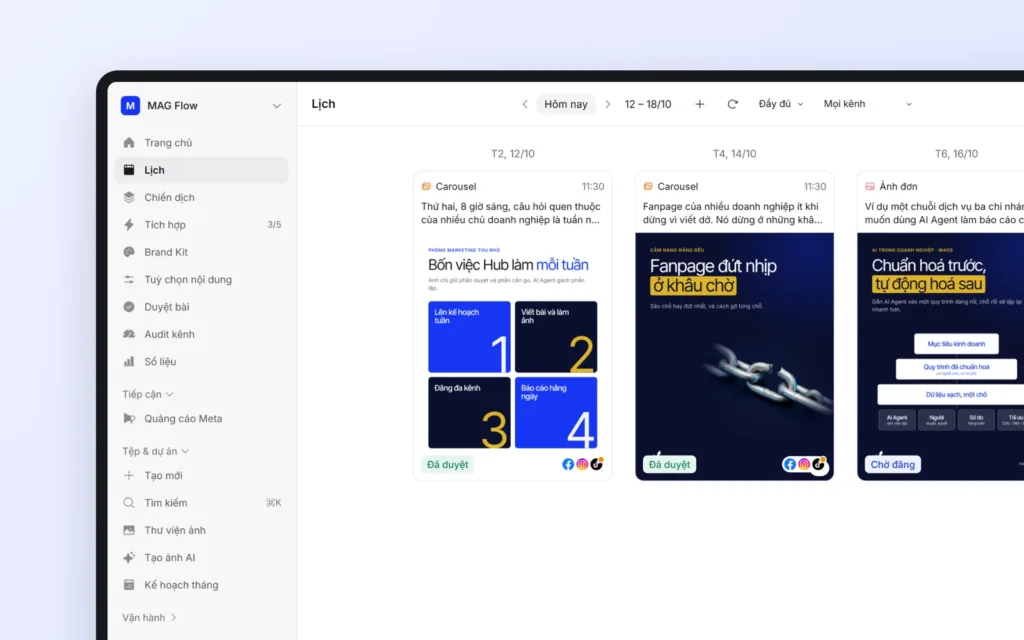The height and width of the screenshot is (640, 1024).
Task: Click the Trang chủ home icon
Action: pyautogui.click(x=129, y=142)
